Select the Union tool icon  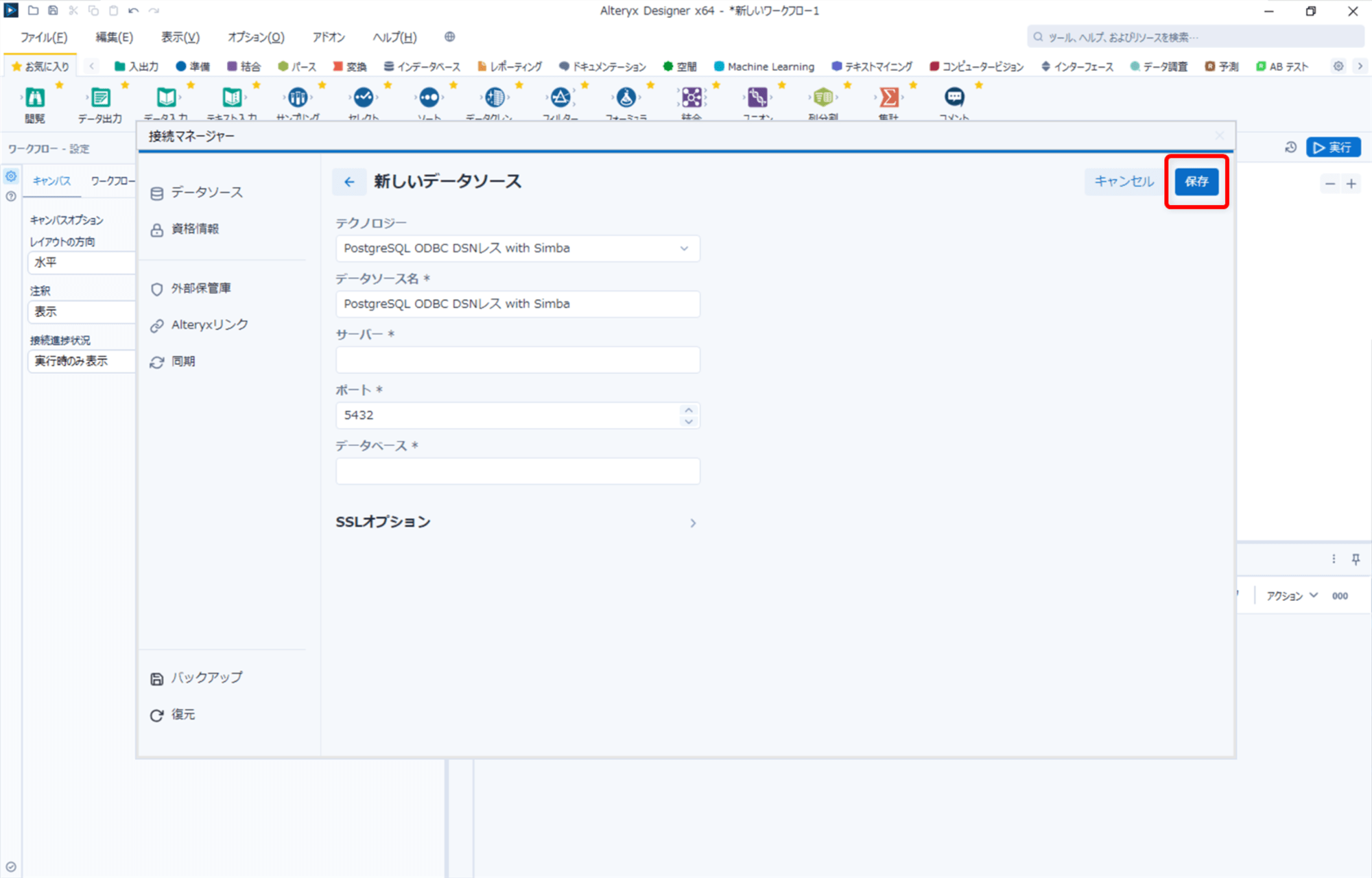tap(757, 97)
